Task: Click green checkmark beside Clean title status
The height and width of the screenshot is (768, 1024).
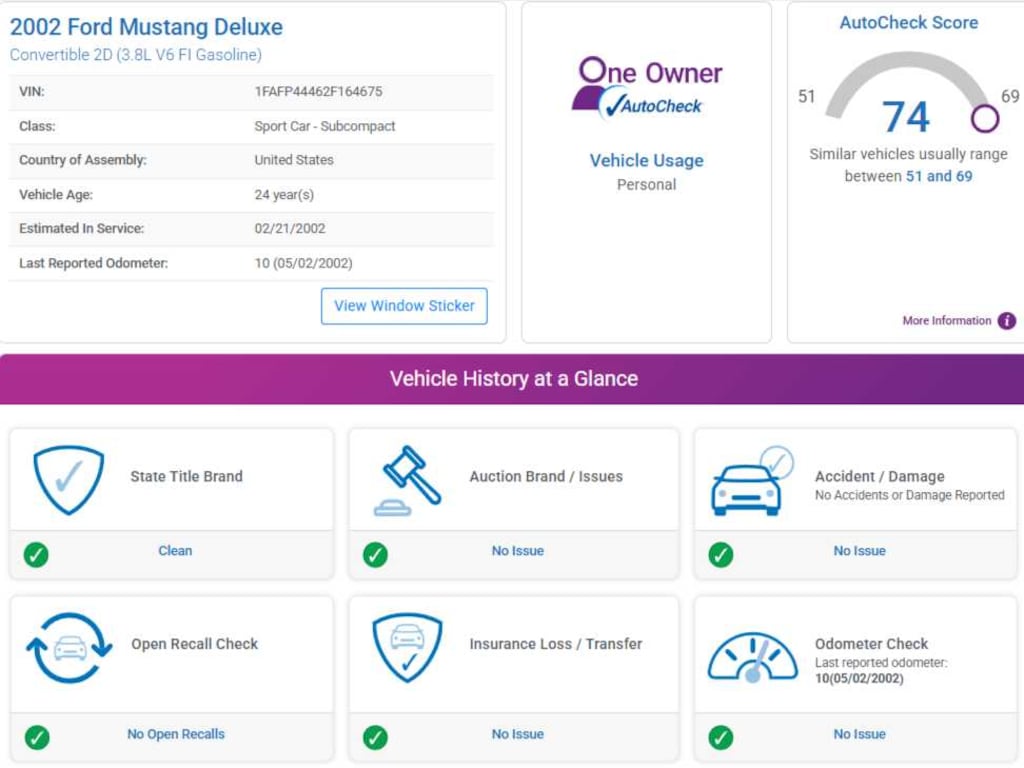Action: 36,554
